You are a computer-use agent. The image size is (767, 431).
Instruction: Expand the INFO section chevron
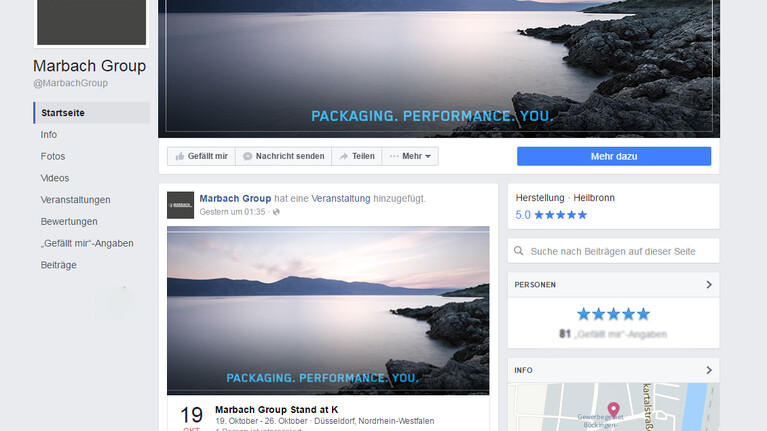pos(709,370)
